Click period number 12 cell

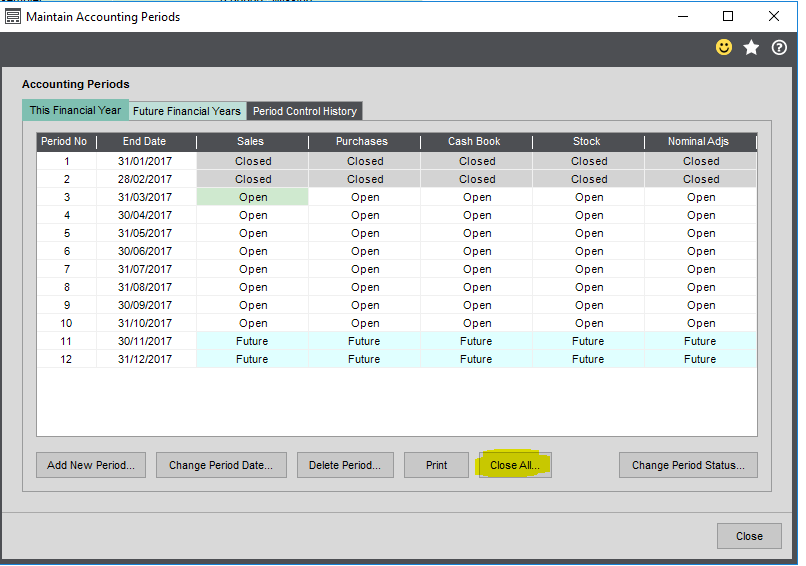pyautogui.click(x=66, y=359)
